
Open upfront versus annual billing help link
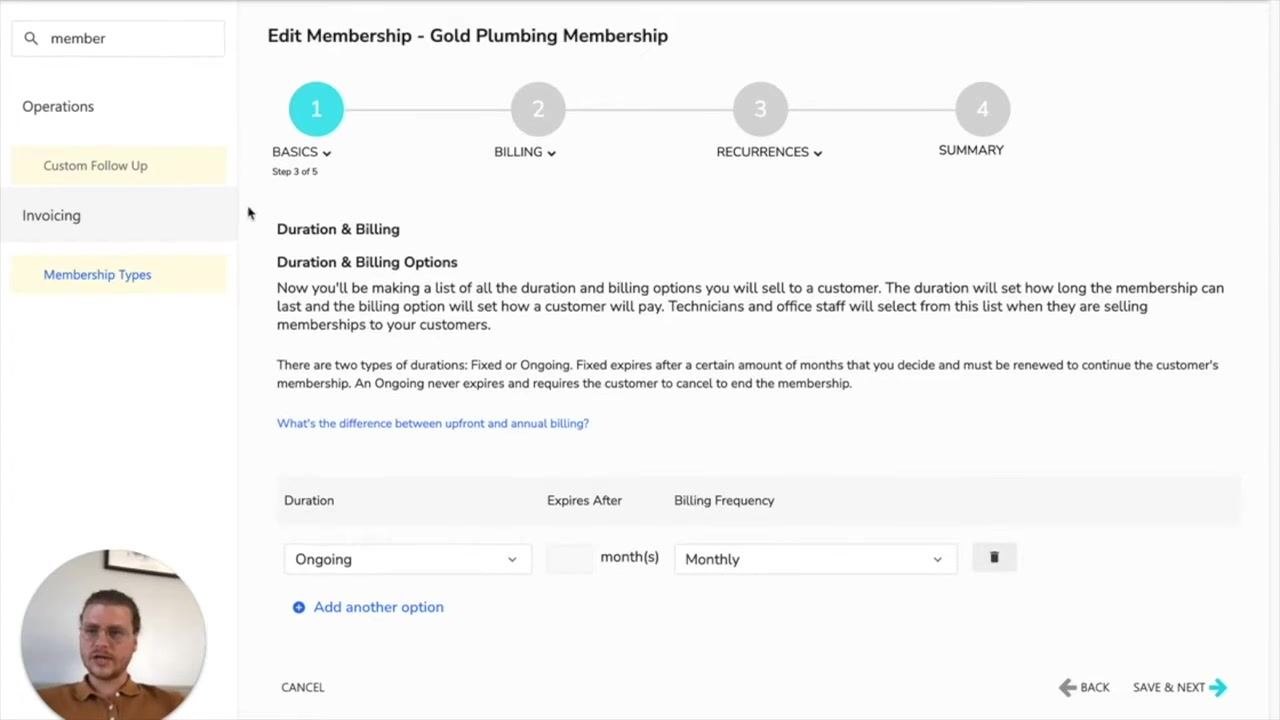coord(433,423)
